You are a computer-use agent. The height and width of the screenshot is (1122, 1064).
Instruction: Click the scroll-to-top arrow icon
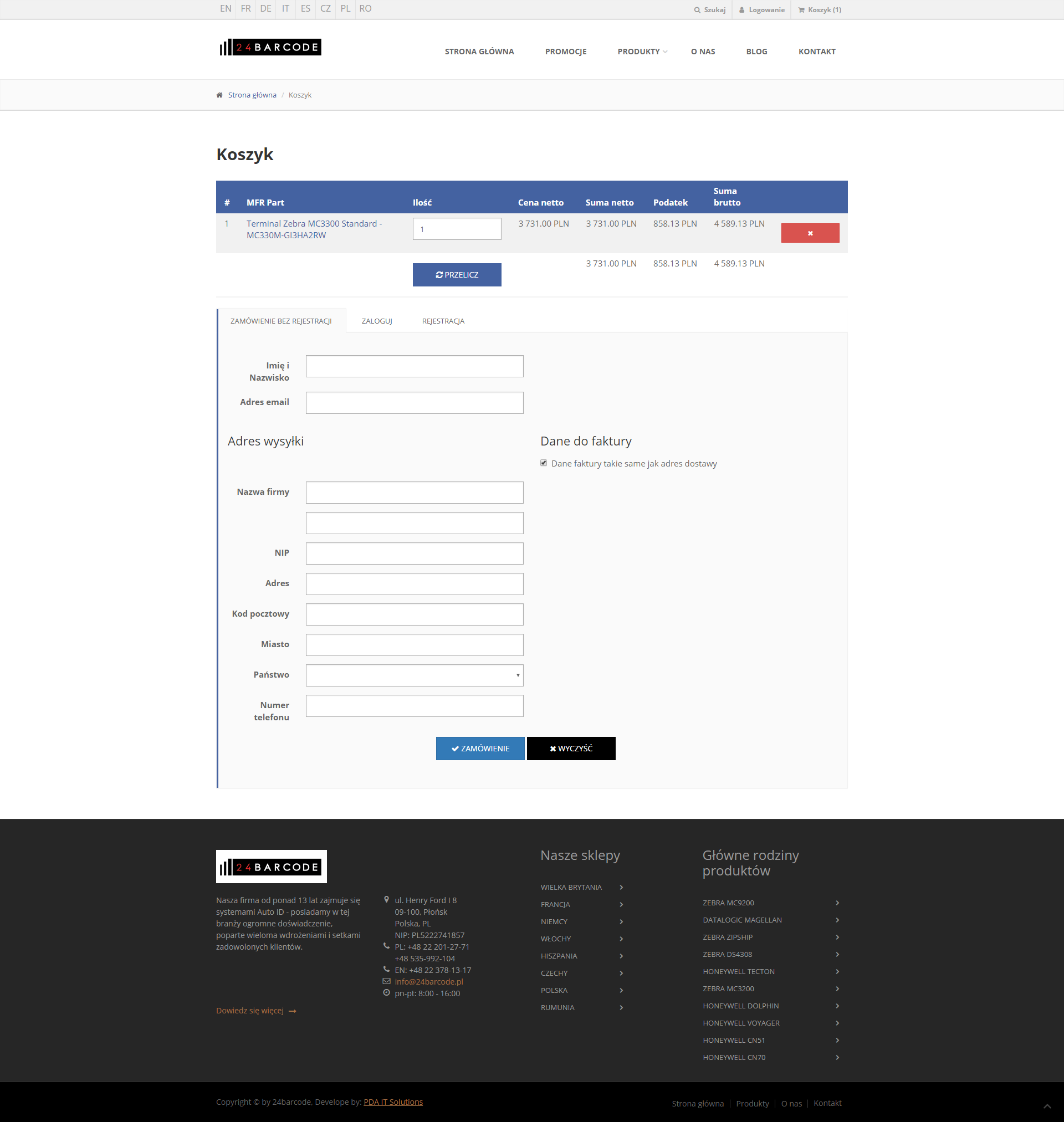pyautogui.click(x=1046, y=1106)
